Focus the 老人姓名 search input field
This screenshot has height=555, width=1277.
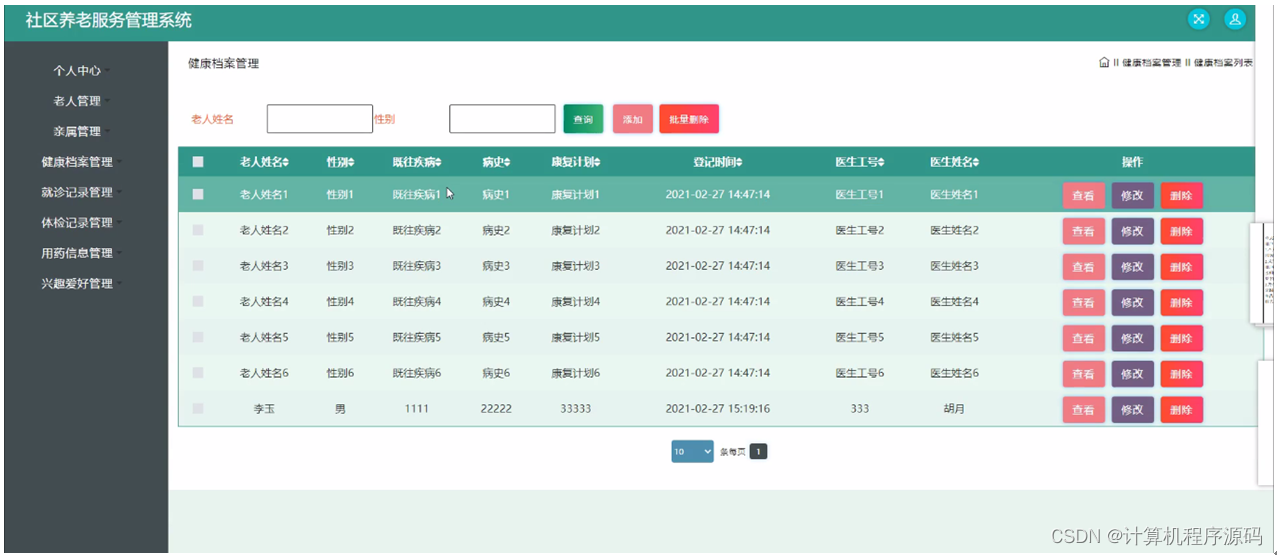320,119
